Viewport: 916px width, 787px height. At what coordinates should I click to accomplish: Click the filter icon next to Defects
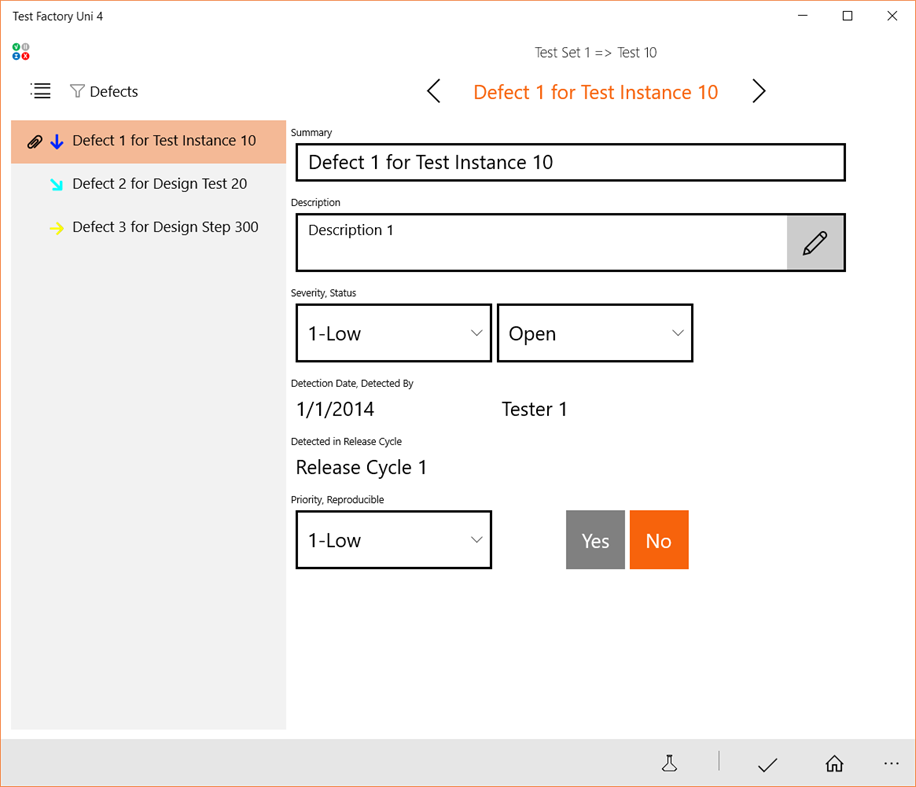pyautogui.click(x=77, y=91)
